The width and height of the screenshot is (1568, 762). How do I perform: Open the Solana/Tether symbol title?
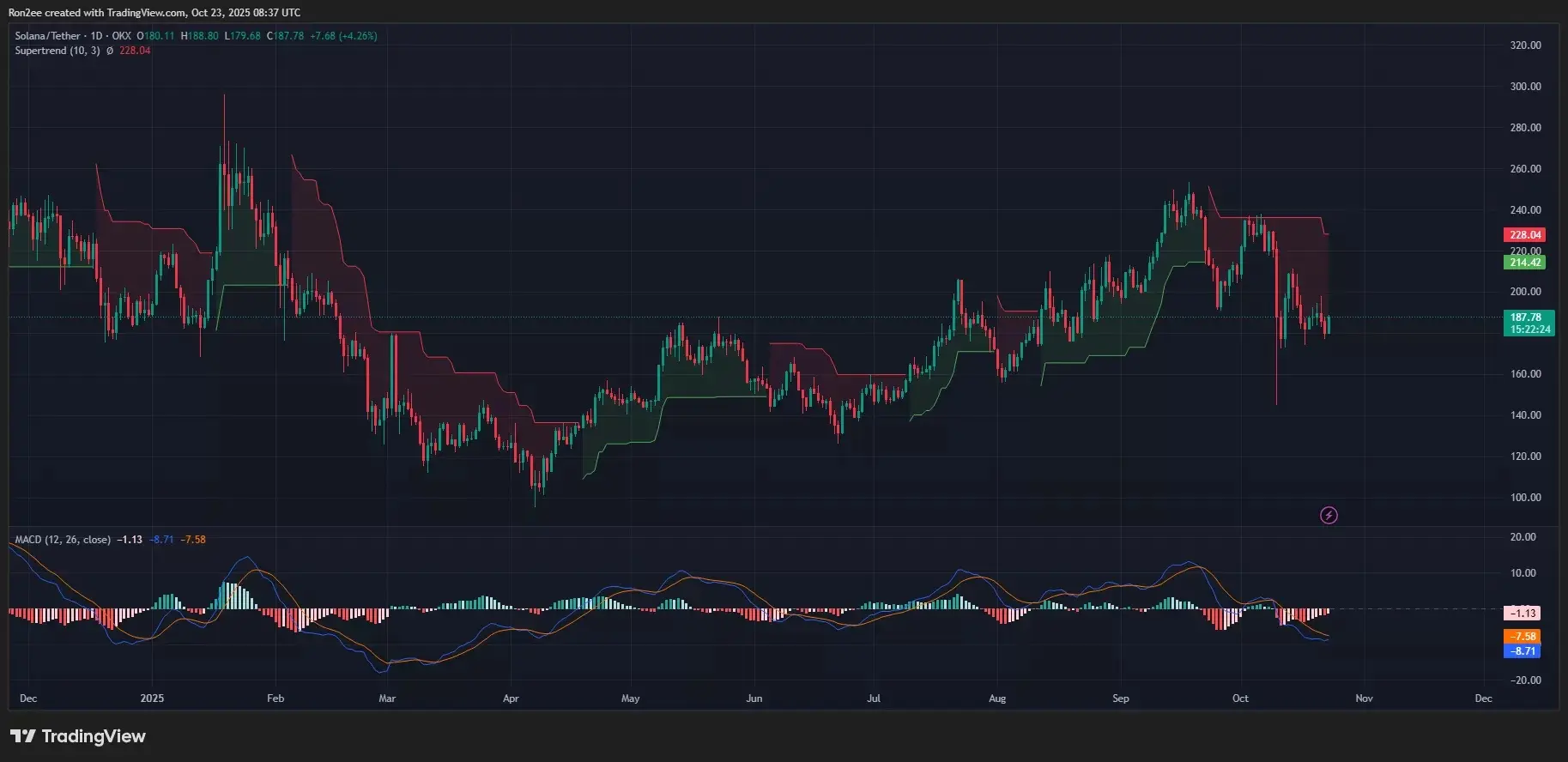[x=47, y=36]
